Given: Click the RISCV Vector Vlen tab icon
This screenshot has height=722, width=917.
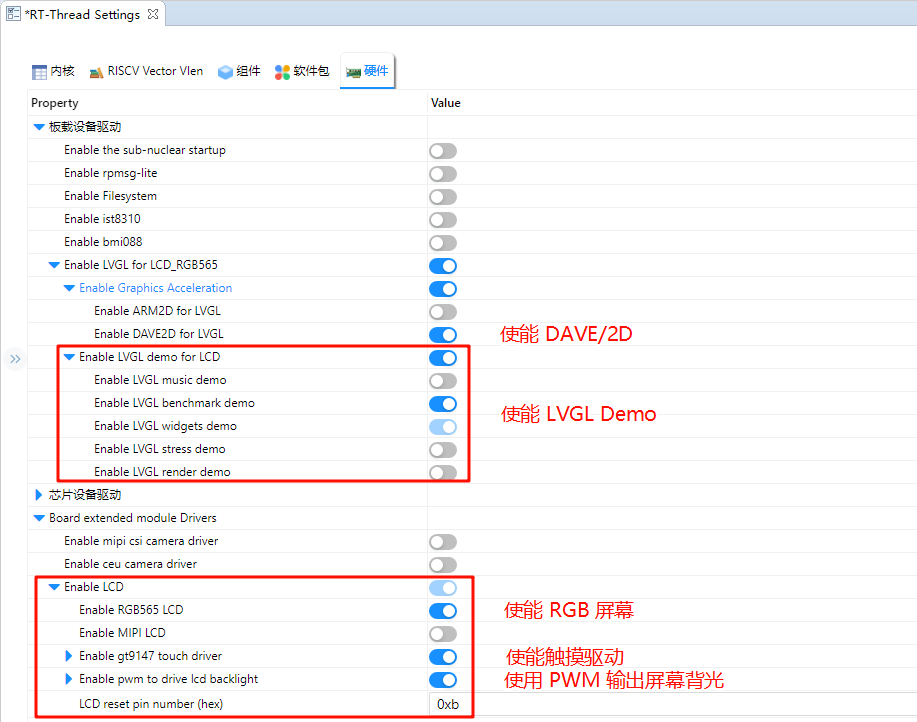Looking at the screenshot, I should (x=96, y=72).
